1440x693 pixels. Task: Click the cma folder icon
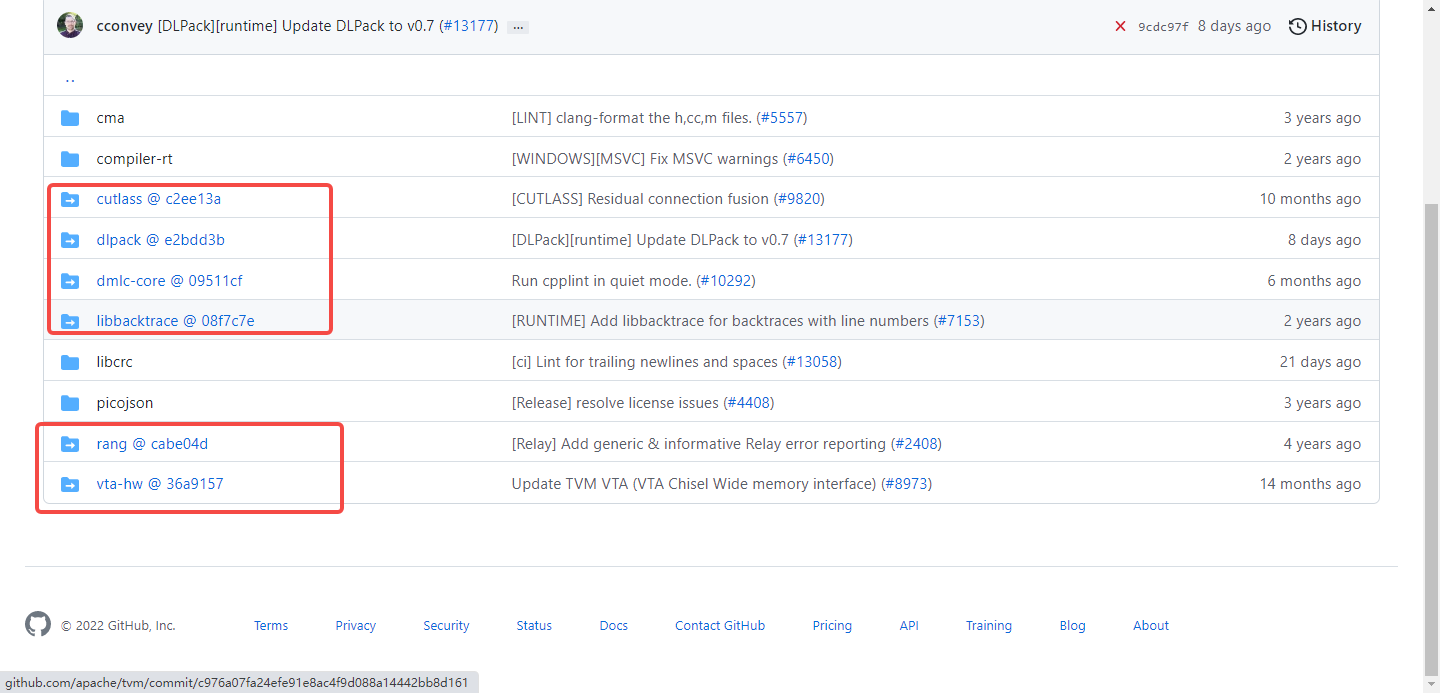click(x=70, y=118)
